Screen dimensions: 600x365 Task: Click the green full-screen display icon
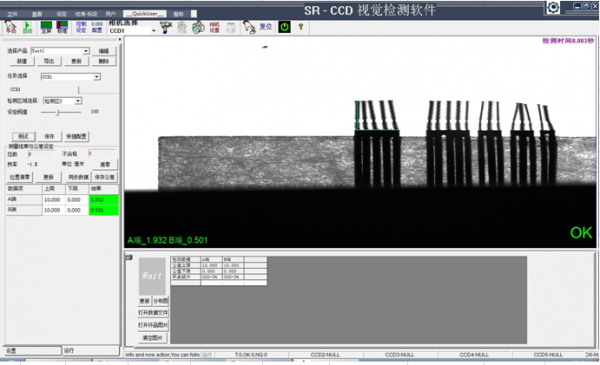(x=46, y=27)
